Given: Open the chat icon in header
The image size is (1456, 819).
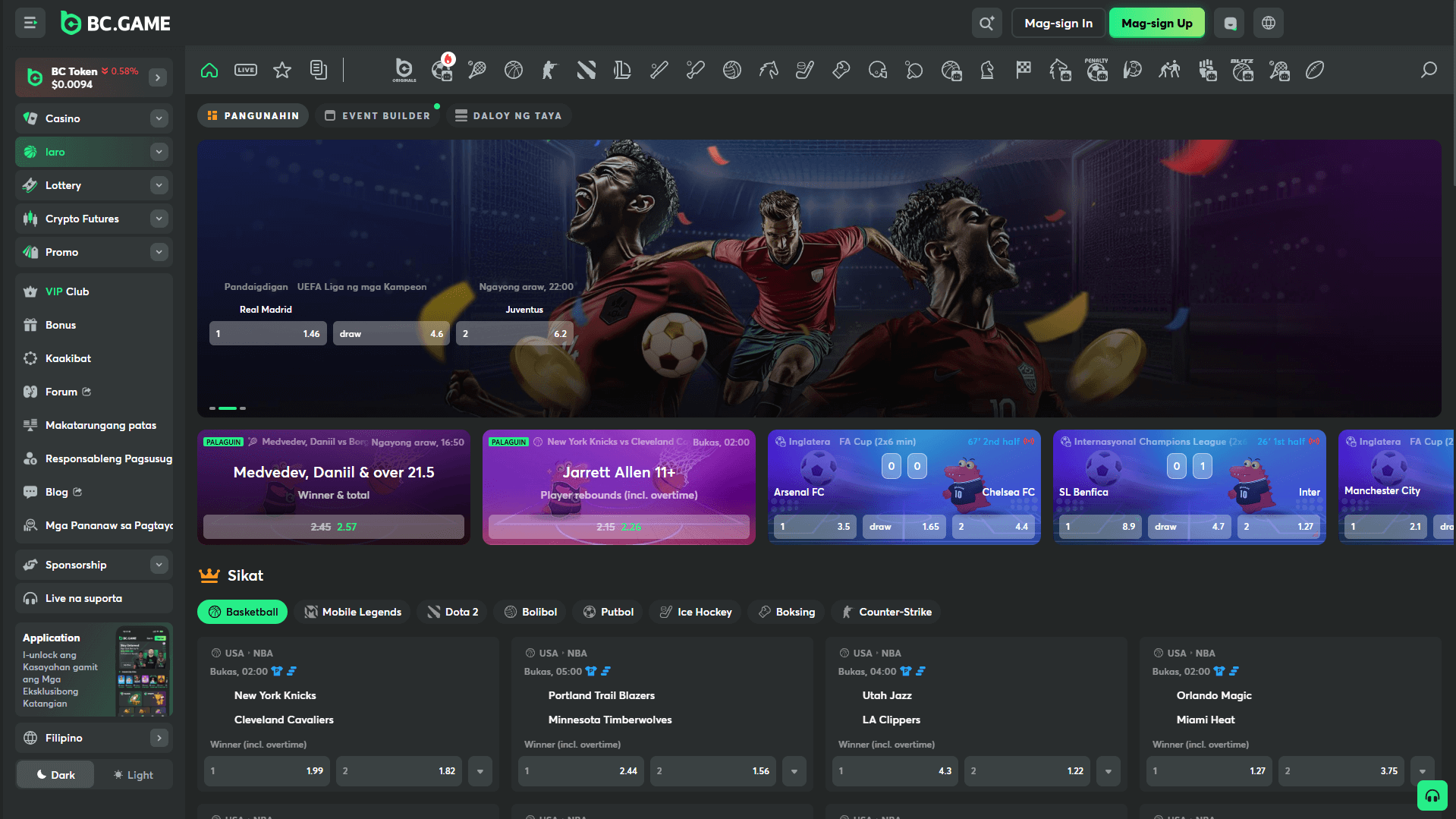Looking at the screenshot, I should click(x=1230, y=23).
